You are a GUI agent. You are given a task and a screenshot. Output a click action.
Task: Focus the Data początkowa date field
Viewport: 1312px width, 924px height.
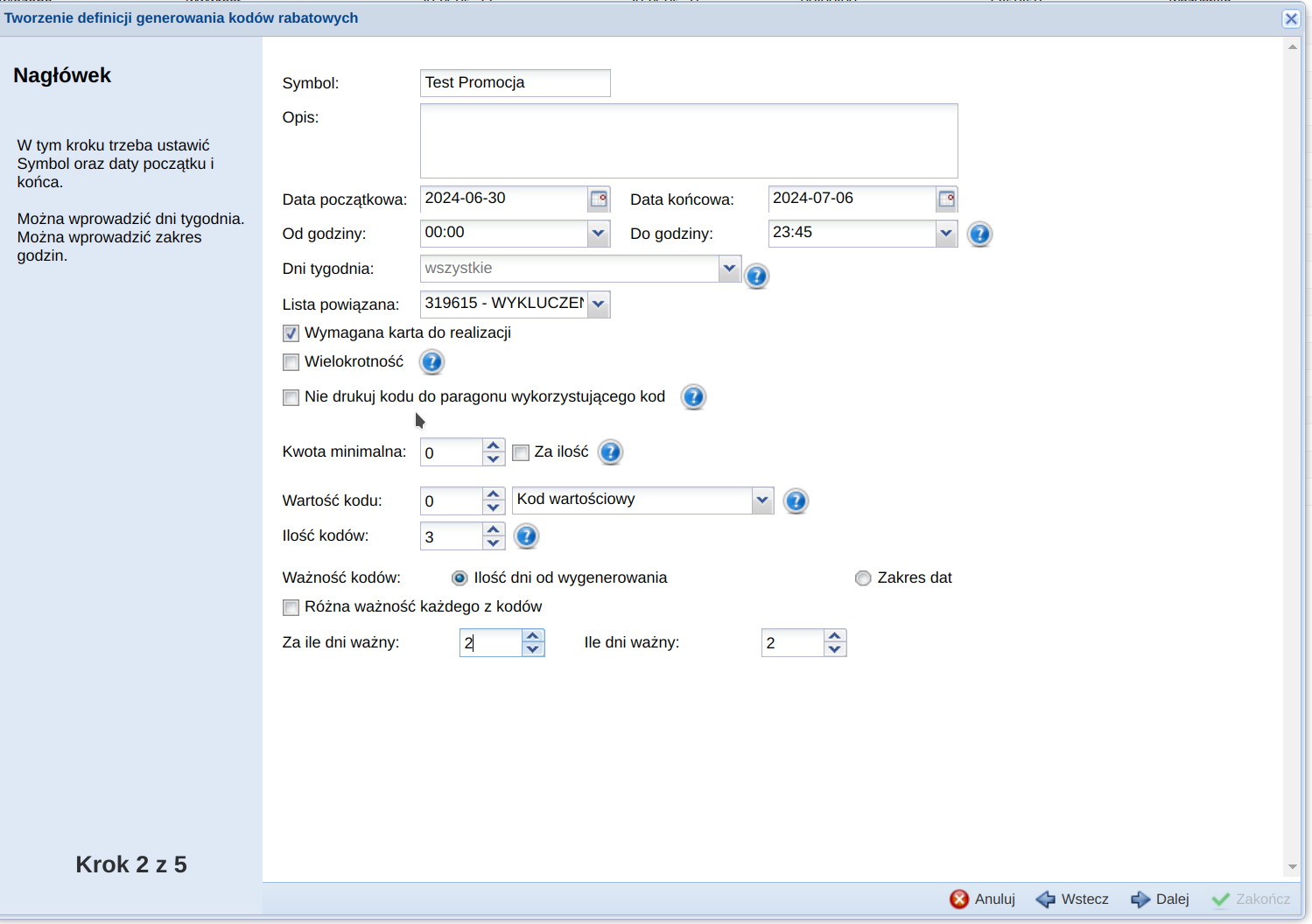tap(504, 199)
